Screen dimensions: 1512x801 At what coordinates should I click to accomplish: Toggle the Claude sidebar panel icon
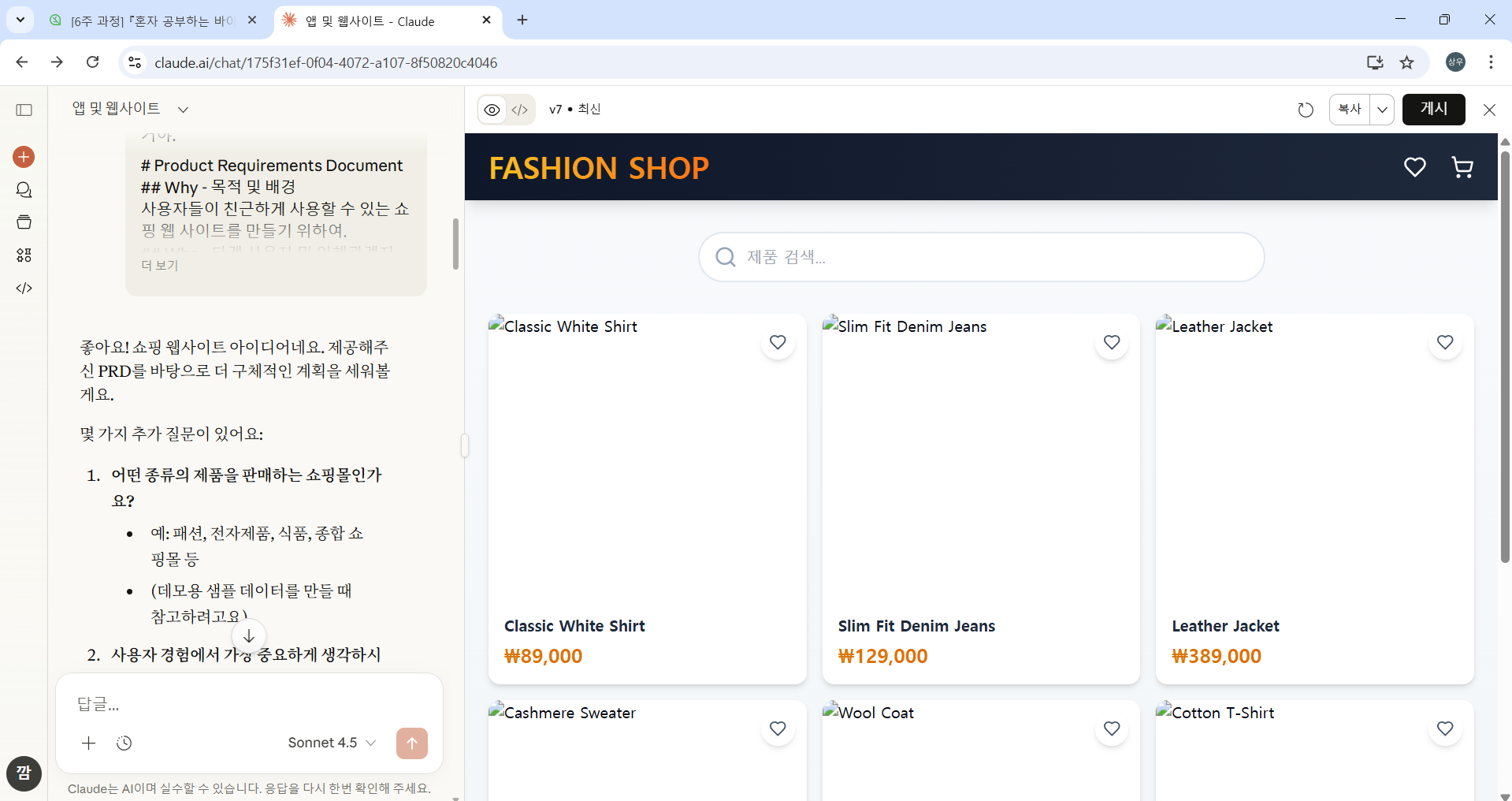coord(24,110)
